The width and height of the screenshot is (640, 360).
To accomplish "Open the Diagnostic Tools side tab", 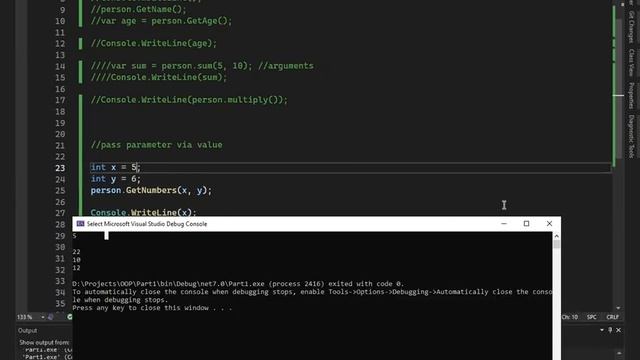I will point(631,136).
